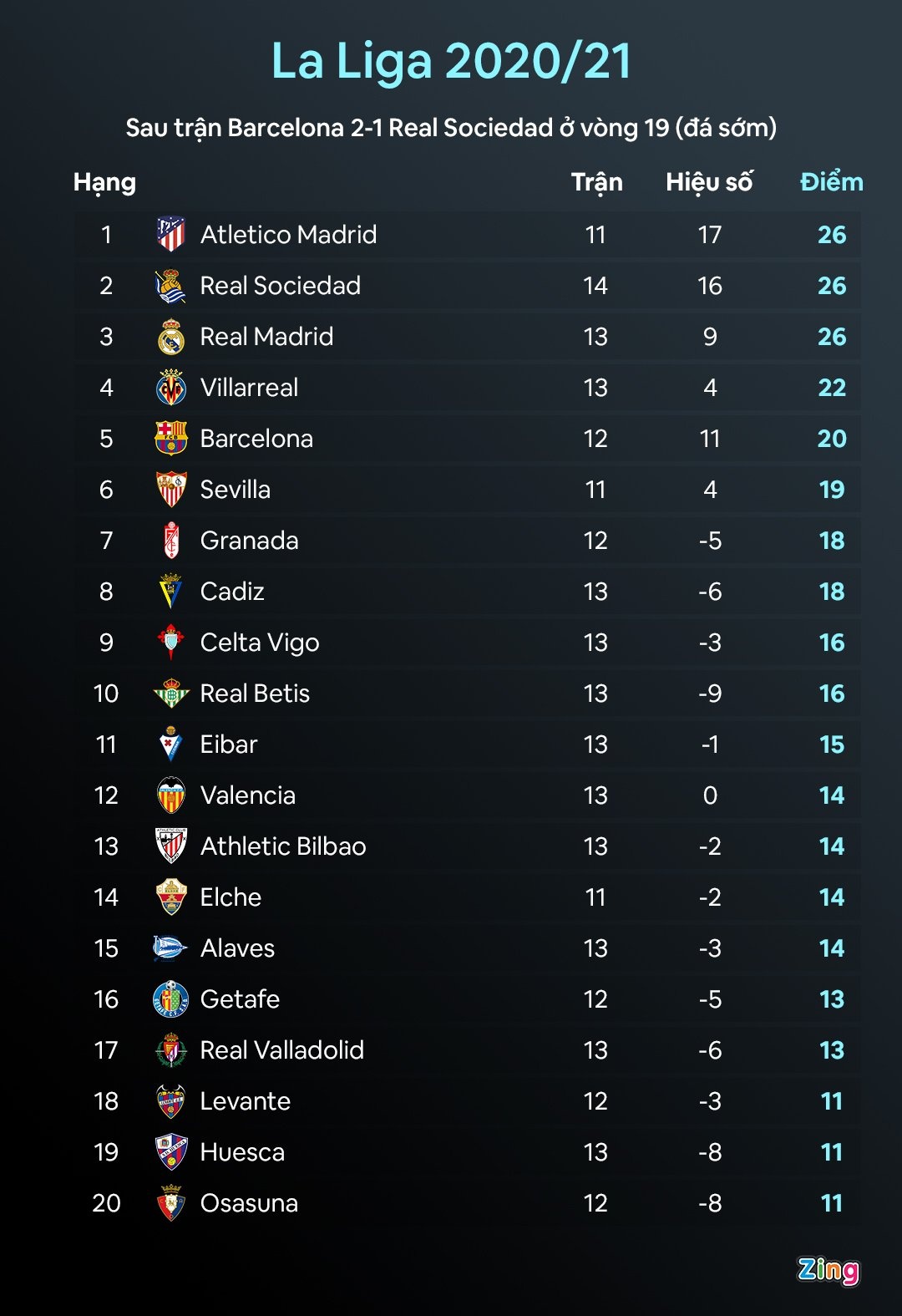Click the Atletico Madrid club crest
The height and width of the screenshot is (1316, 902).
171,235
